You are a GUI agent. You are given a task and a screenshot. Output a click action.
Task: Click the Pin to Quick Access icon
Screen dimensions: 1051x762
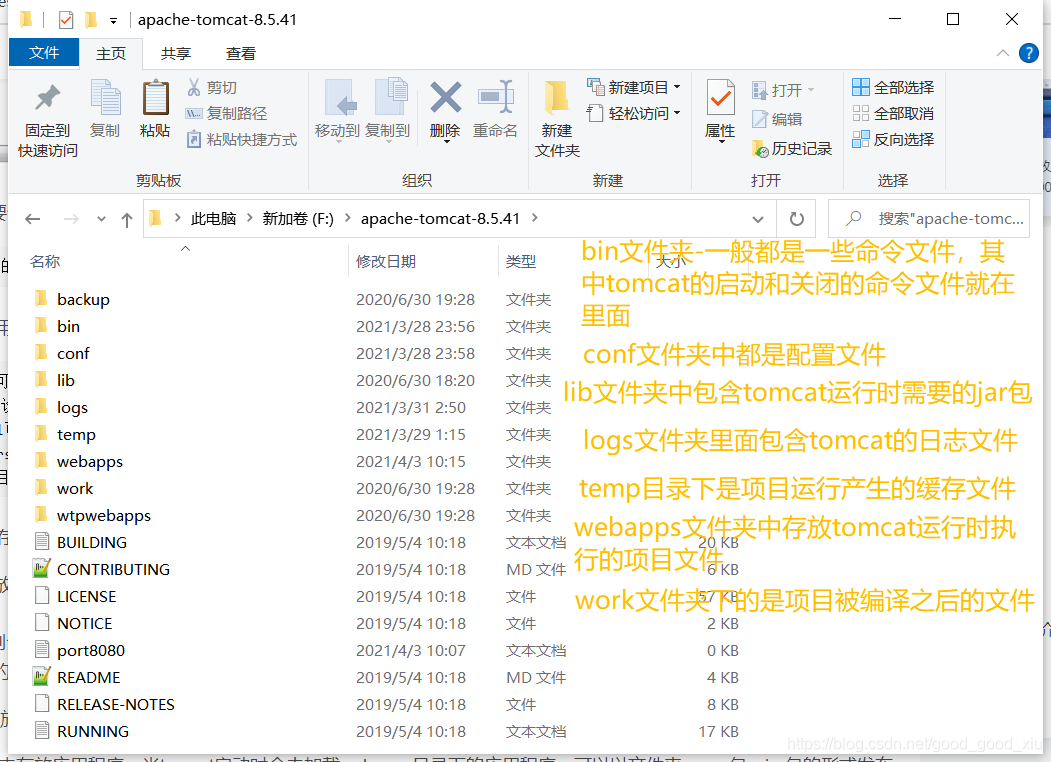(x=47, y=99)
